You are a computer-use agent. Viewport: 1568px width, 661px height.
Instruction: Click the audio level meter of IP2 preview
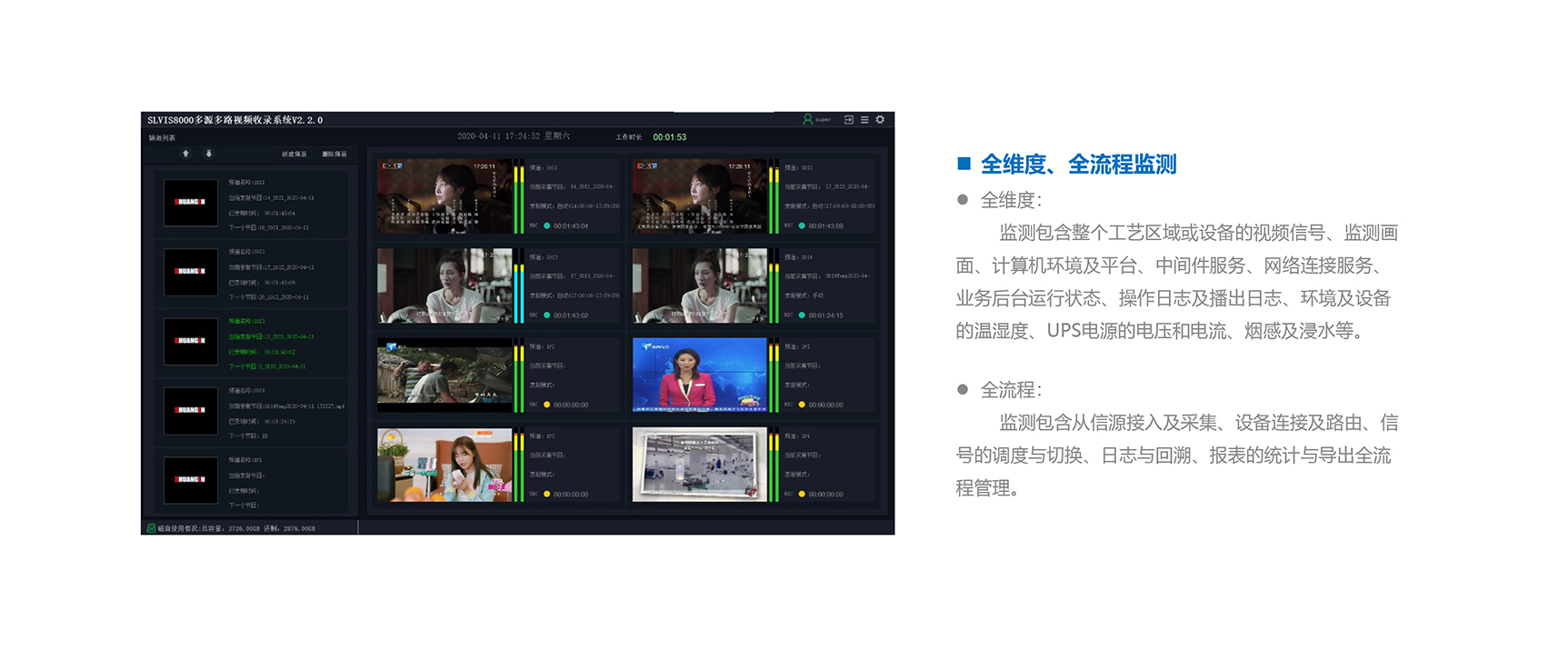click(774, 375)
